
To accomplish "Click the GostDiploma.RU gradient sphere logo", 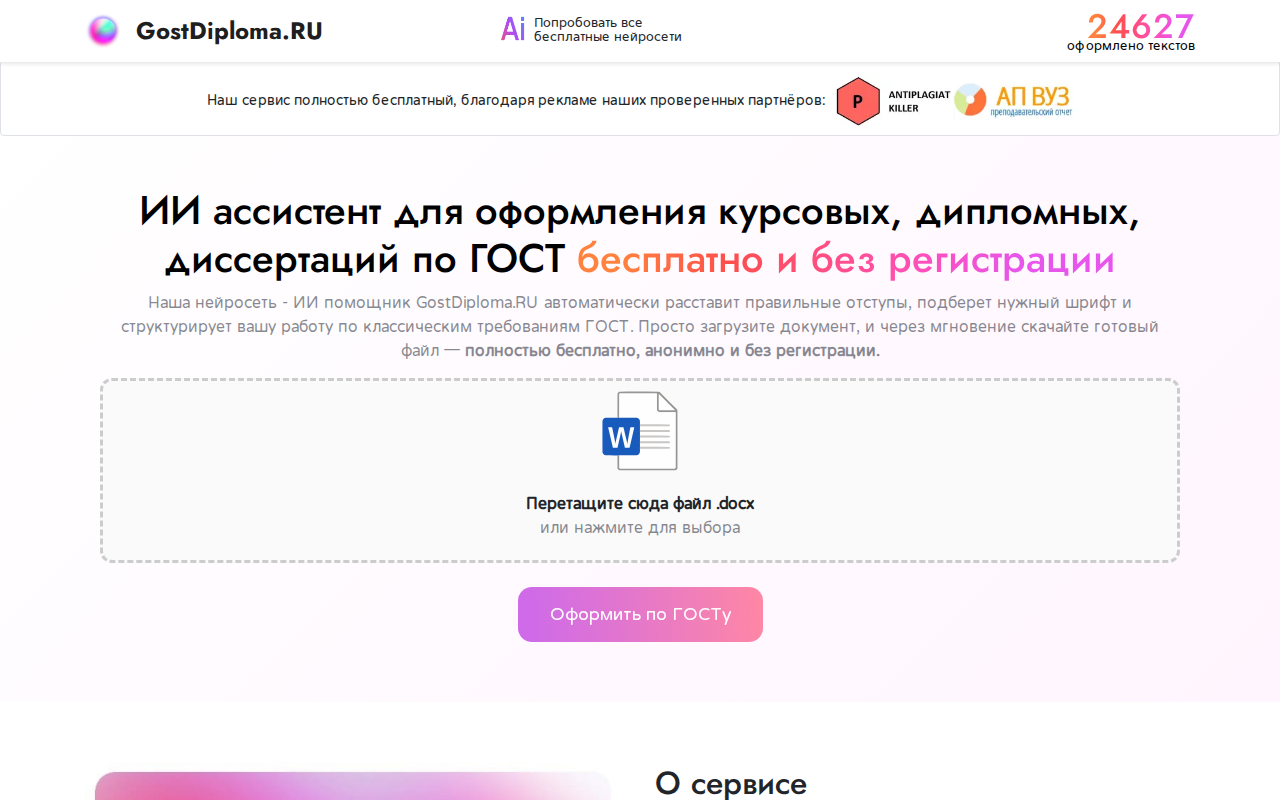I will 103,31.
